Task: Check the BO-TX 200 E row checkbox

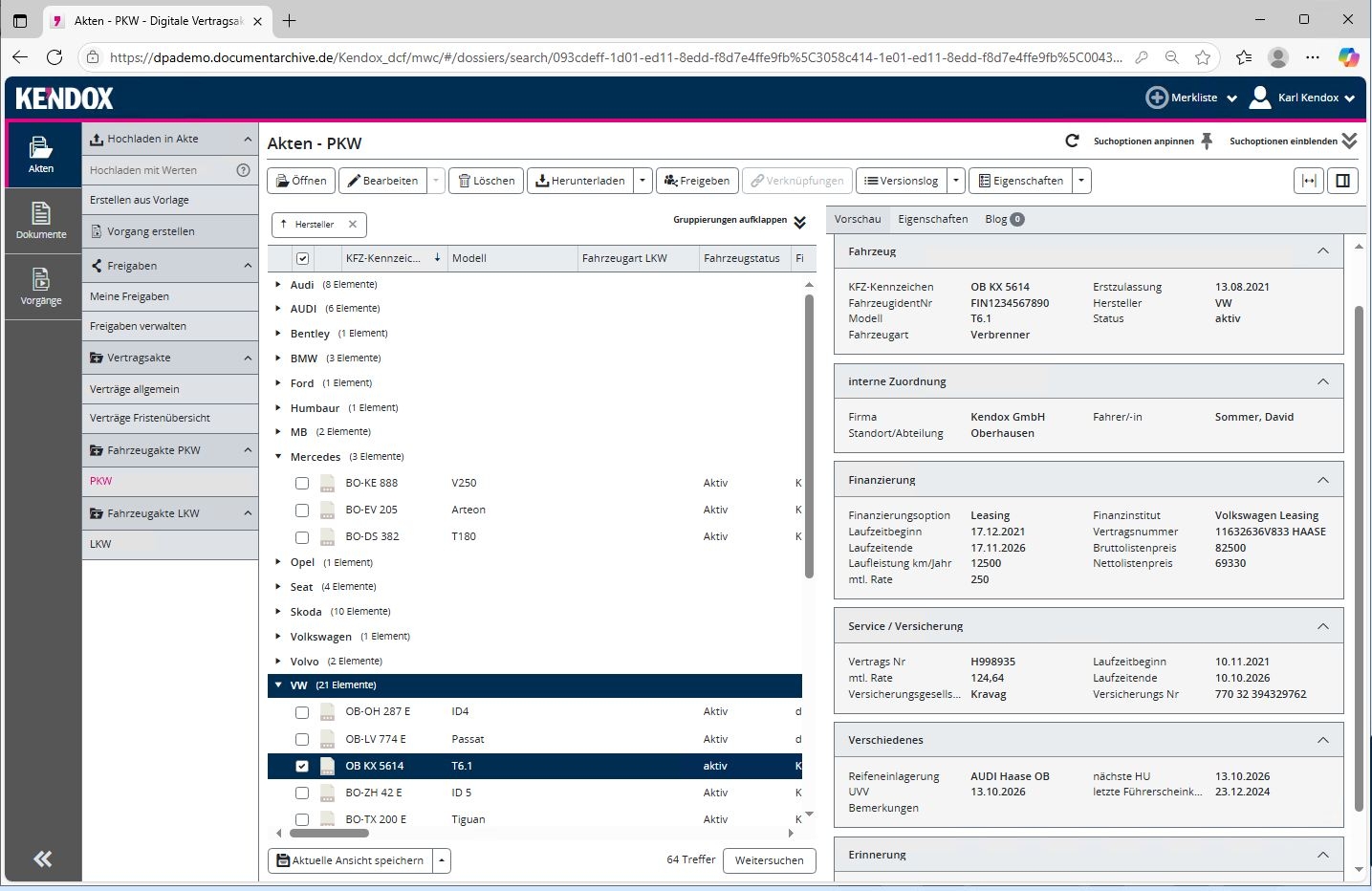Action: (302, 820)
